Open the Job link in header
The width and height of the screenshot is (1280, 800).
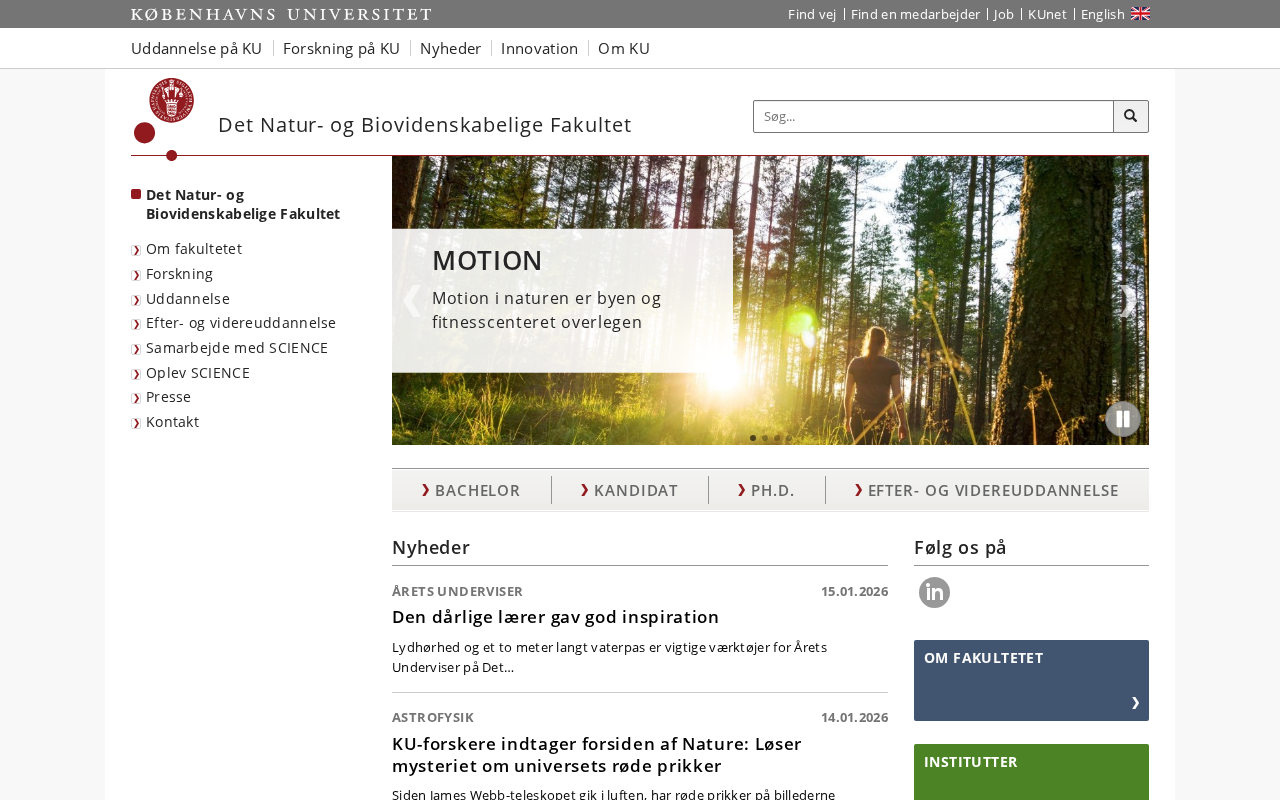tap(1004, 14)
